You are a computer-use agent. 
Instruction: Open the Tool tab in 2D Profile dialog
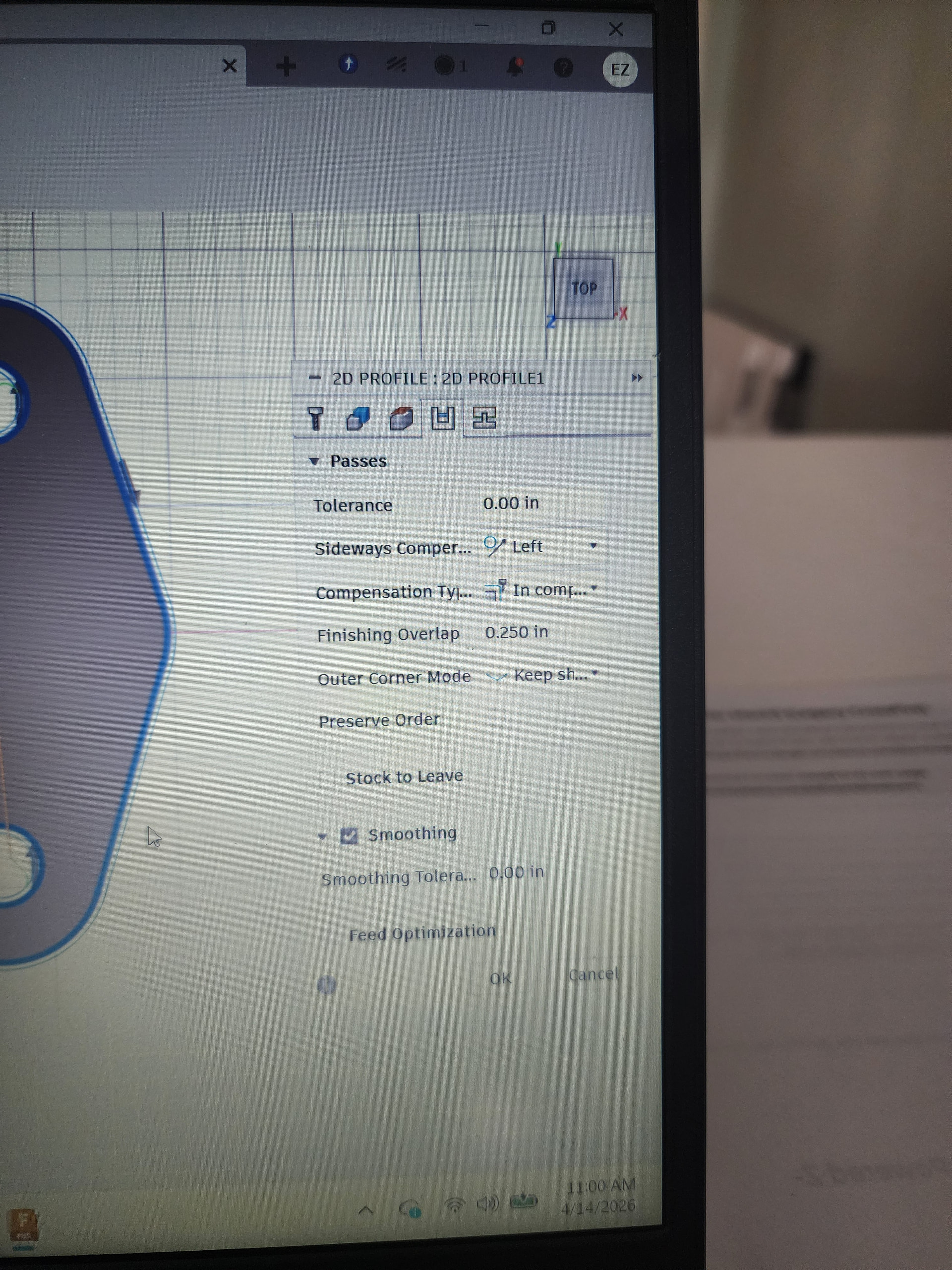tap(315, 419)
